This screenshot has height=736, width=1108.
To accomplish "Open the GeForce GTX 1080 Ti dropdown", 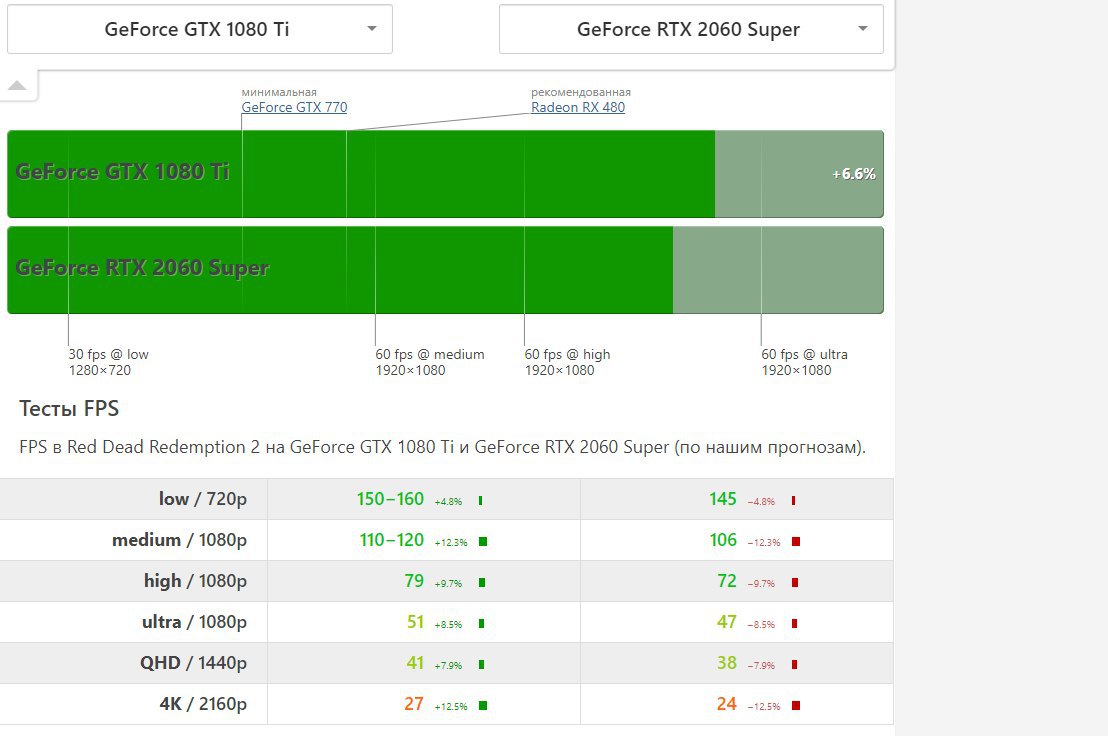I will coord(199,29).
